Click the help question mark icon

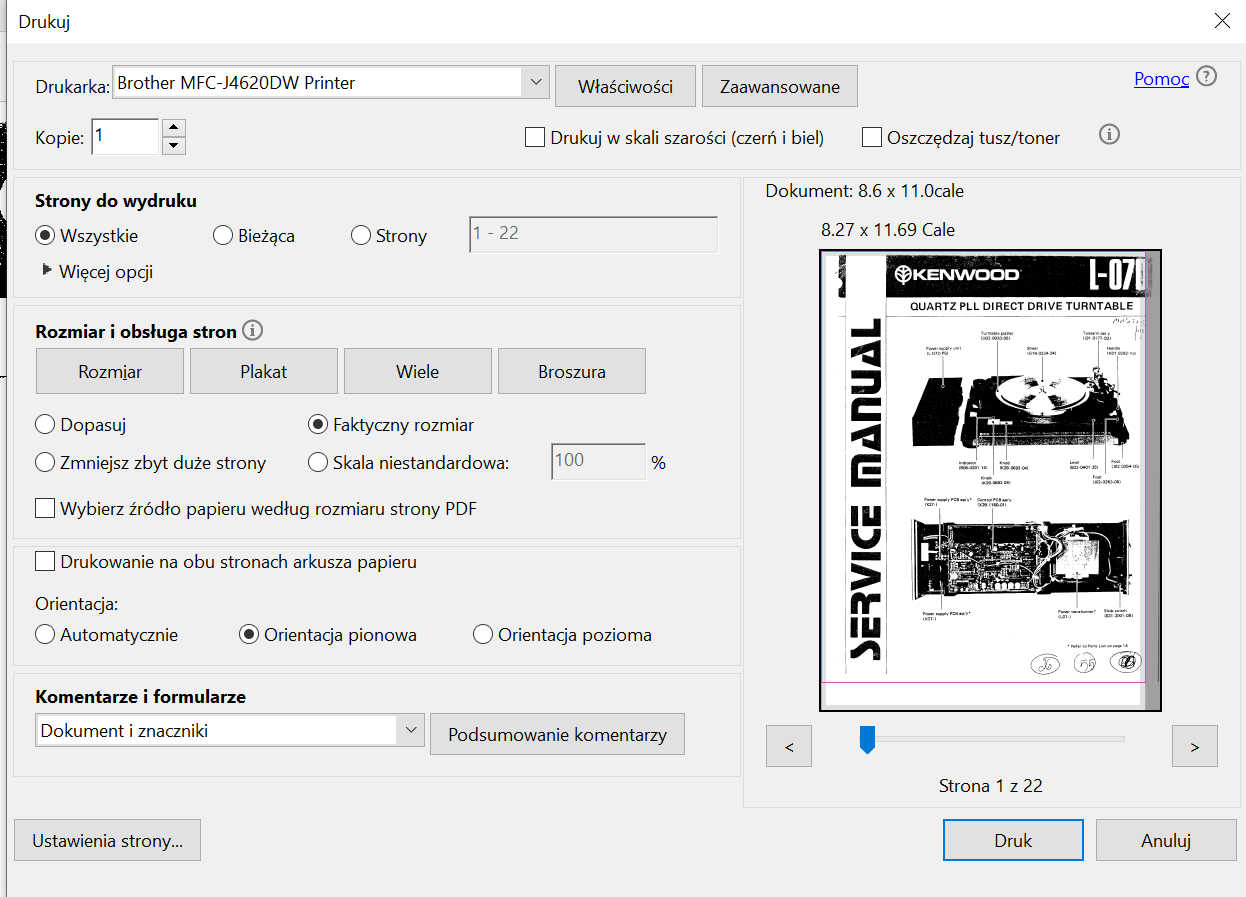coord(1207,77)
